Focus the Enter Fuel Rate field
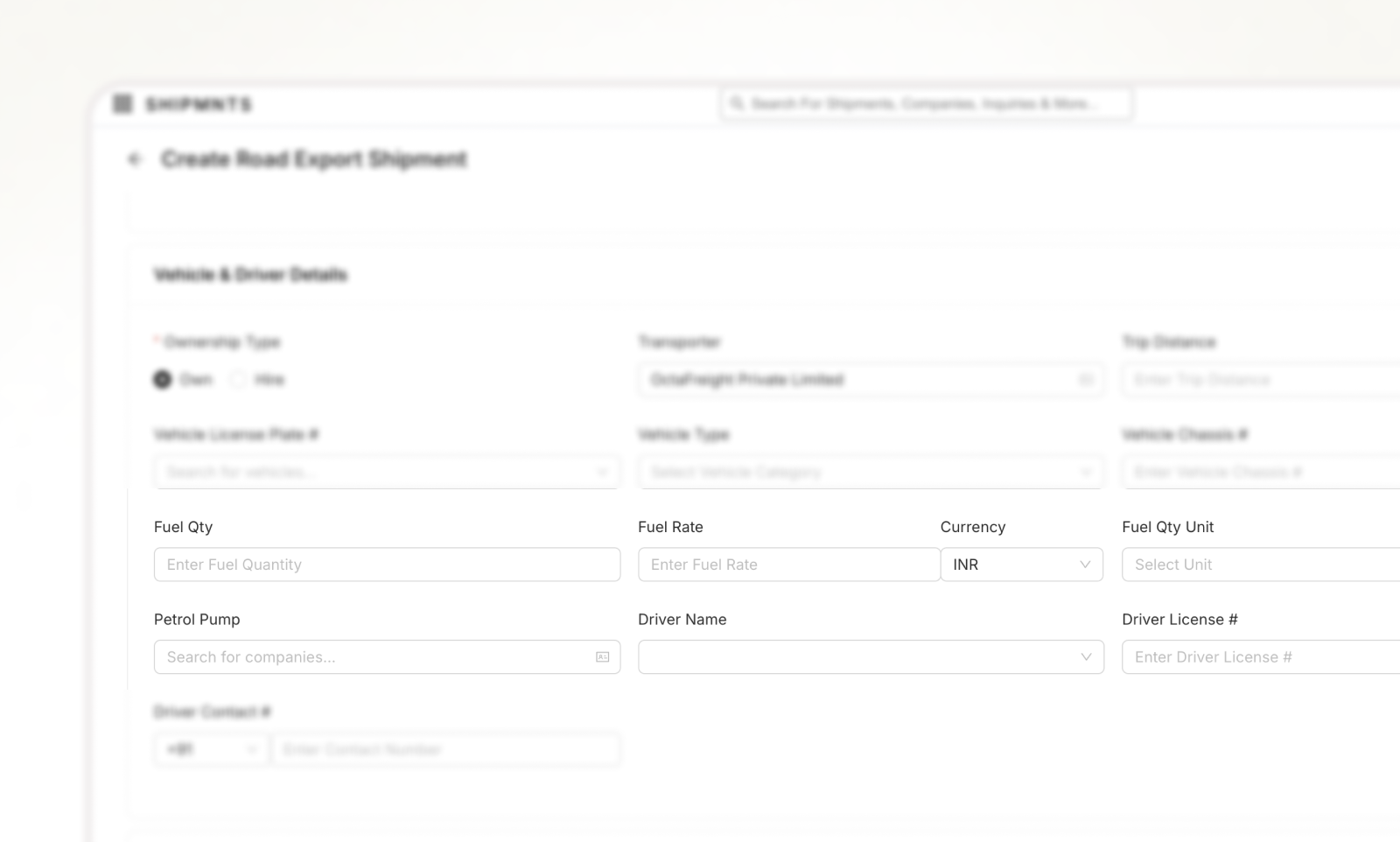This screenshot has height=842, width=1400. pos(789,565)
